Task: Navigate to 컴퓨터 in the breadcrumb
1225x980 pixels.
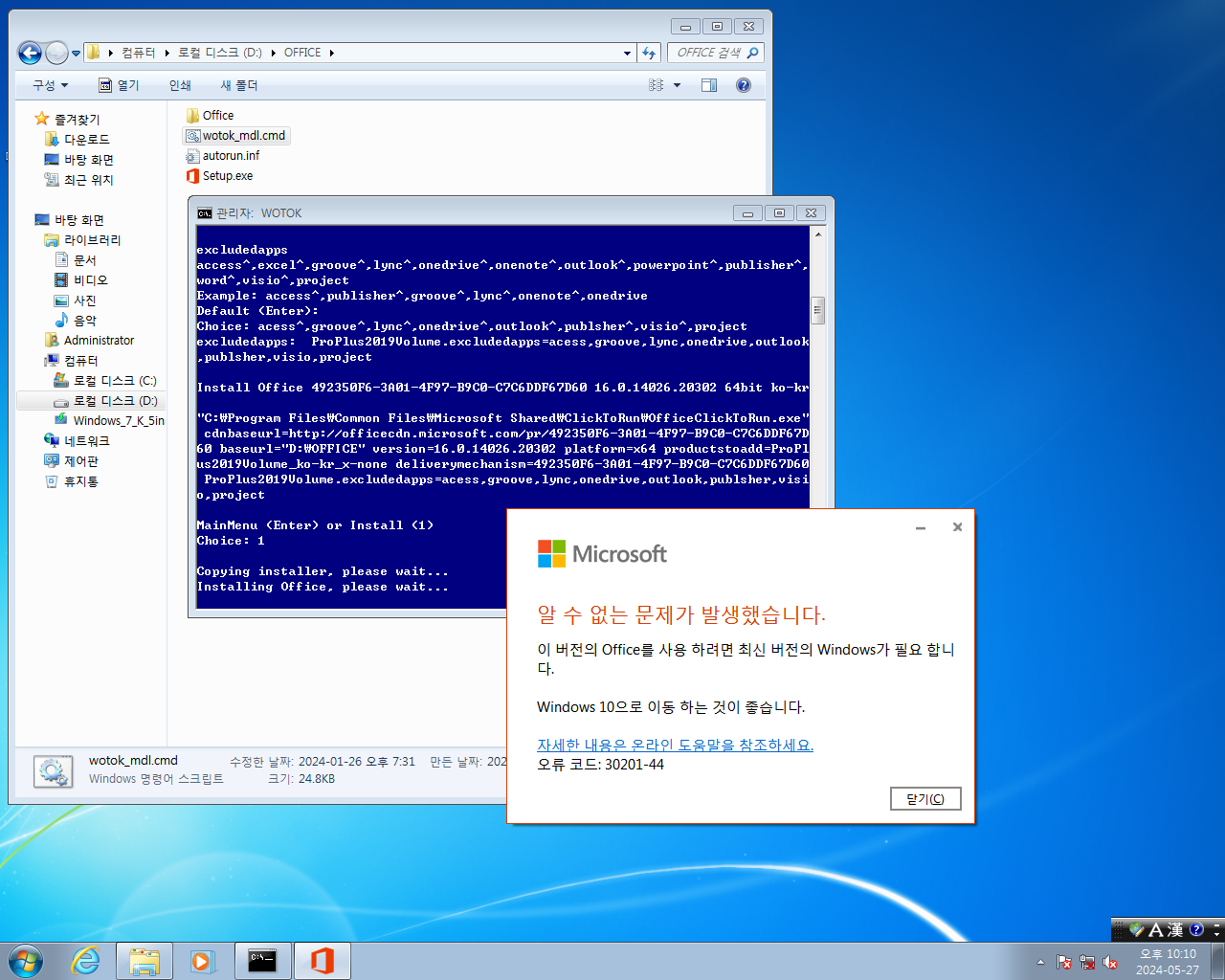Action: pyautogui.click(x=138, y=53)
